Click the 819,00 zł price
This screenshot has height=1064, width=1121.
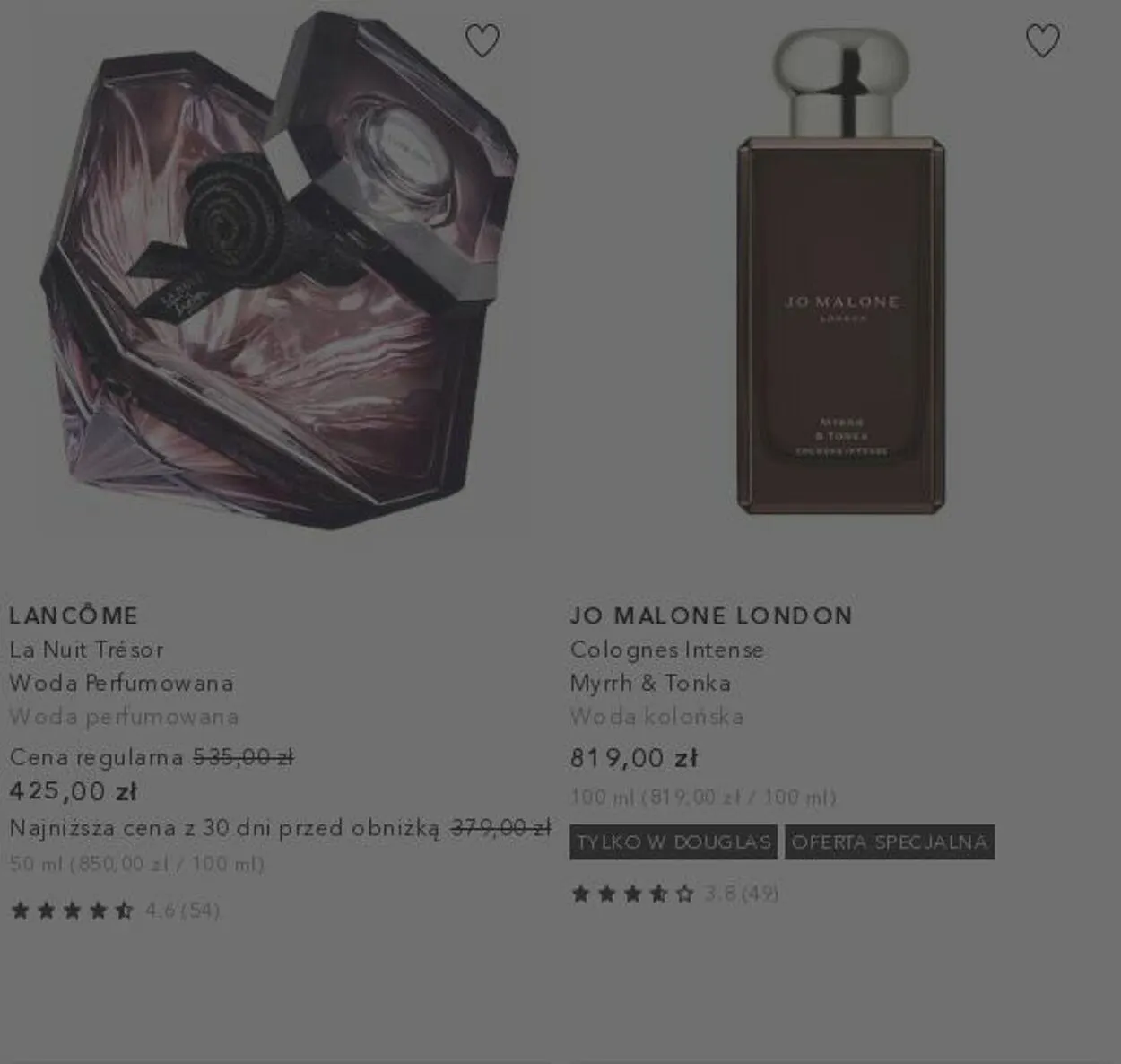(x=634, y=758)
